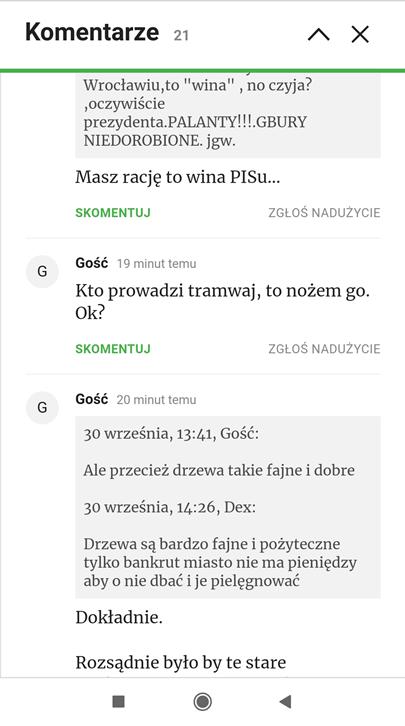
Task: Select the comment text 'Masz rację to wina PISu...'
Action: click(x=178, y=177)
